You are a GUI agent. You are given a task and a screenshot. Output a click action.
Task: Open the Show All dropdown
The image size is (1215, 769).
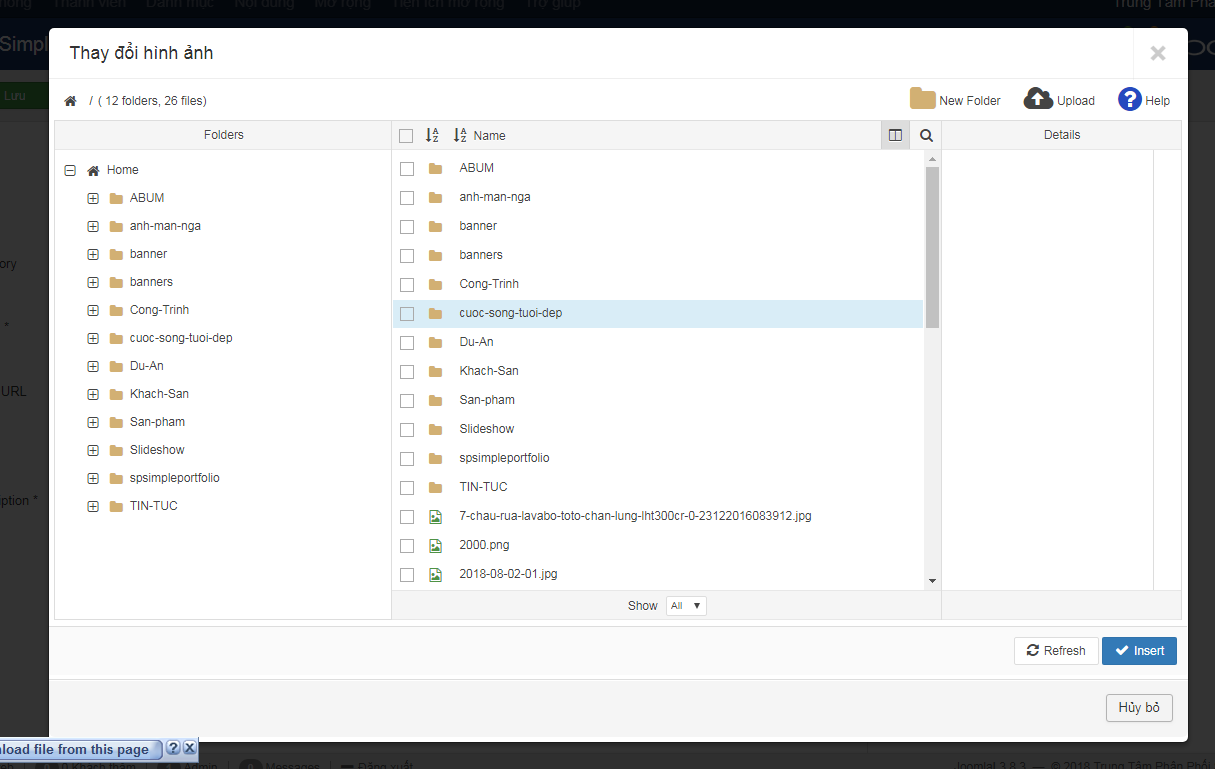click(x=686, y=605)
